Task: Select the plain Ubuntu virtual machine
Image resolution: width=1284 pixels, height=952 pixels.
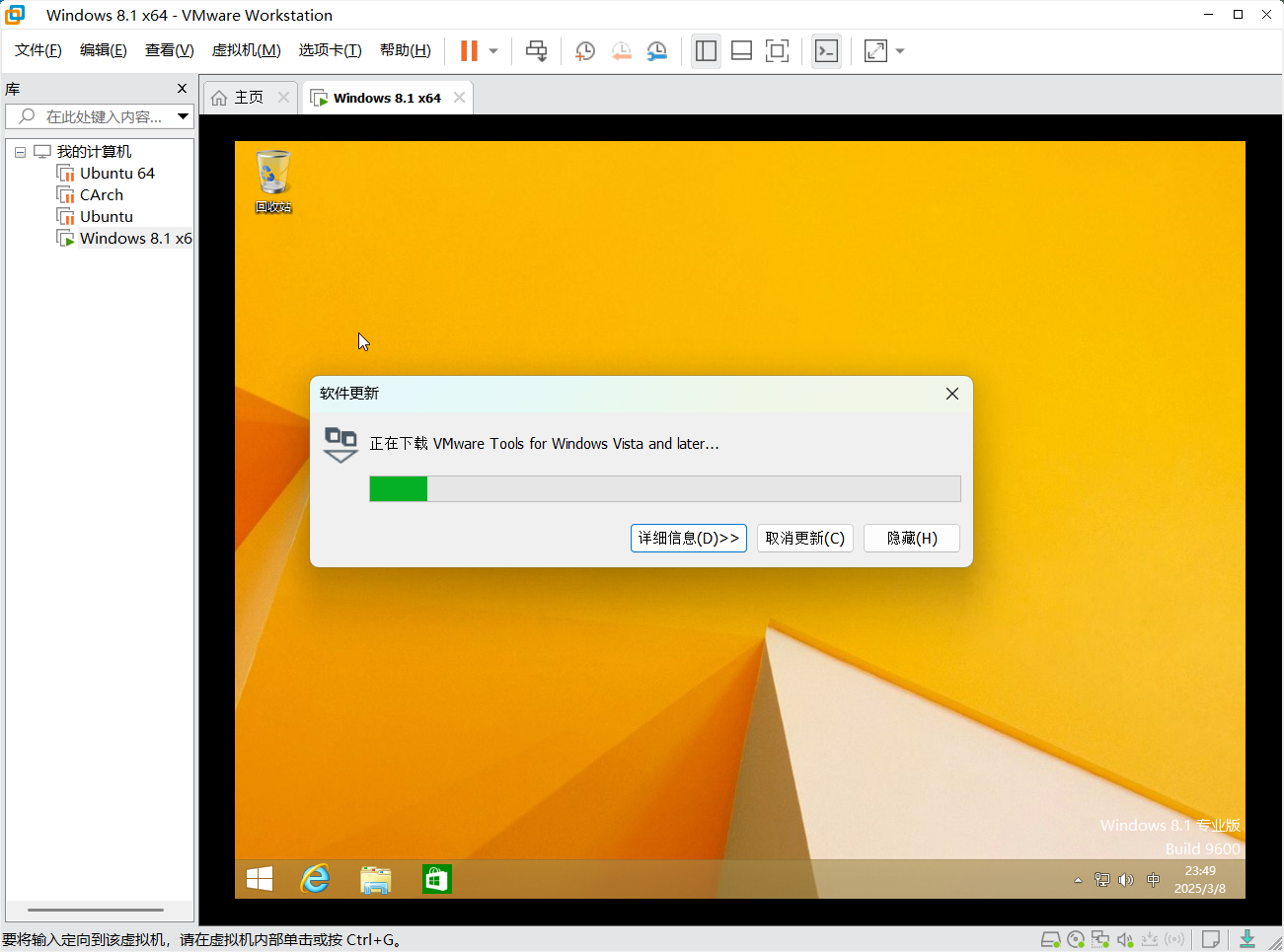Action: (106, 217)
